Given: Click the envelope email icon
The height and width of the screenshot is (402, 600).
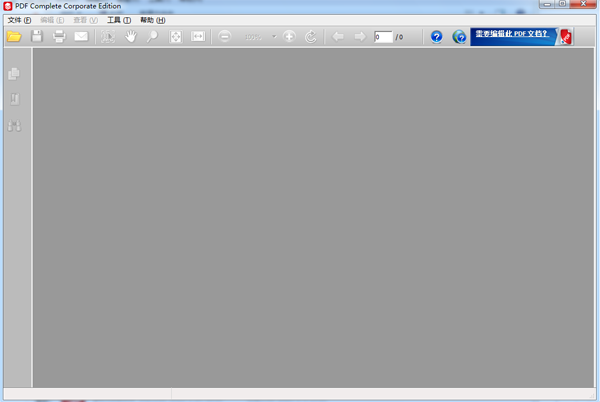Looking at the screenshot, I should 81,36.
